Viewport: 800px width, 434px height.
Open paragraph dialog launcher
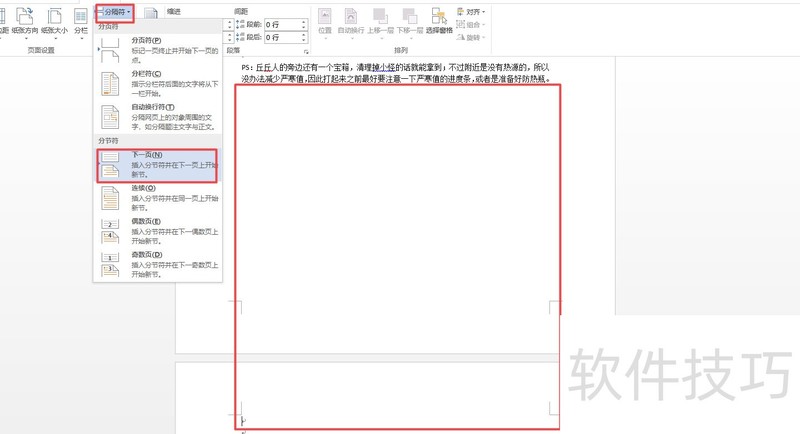(x=306, y=52)
